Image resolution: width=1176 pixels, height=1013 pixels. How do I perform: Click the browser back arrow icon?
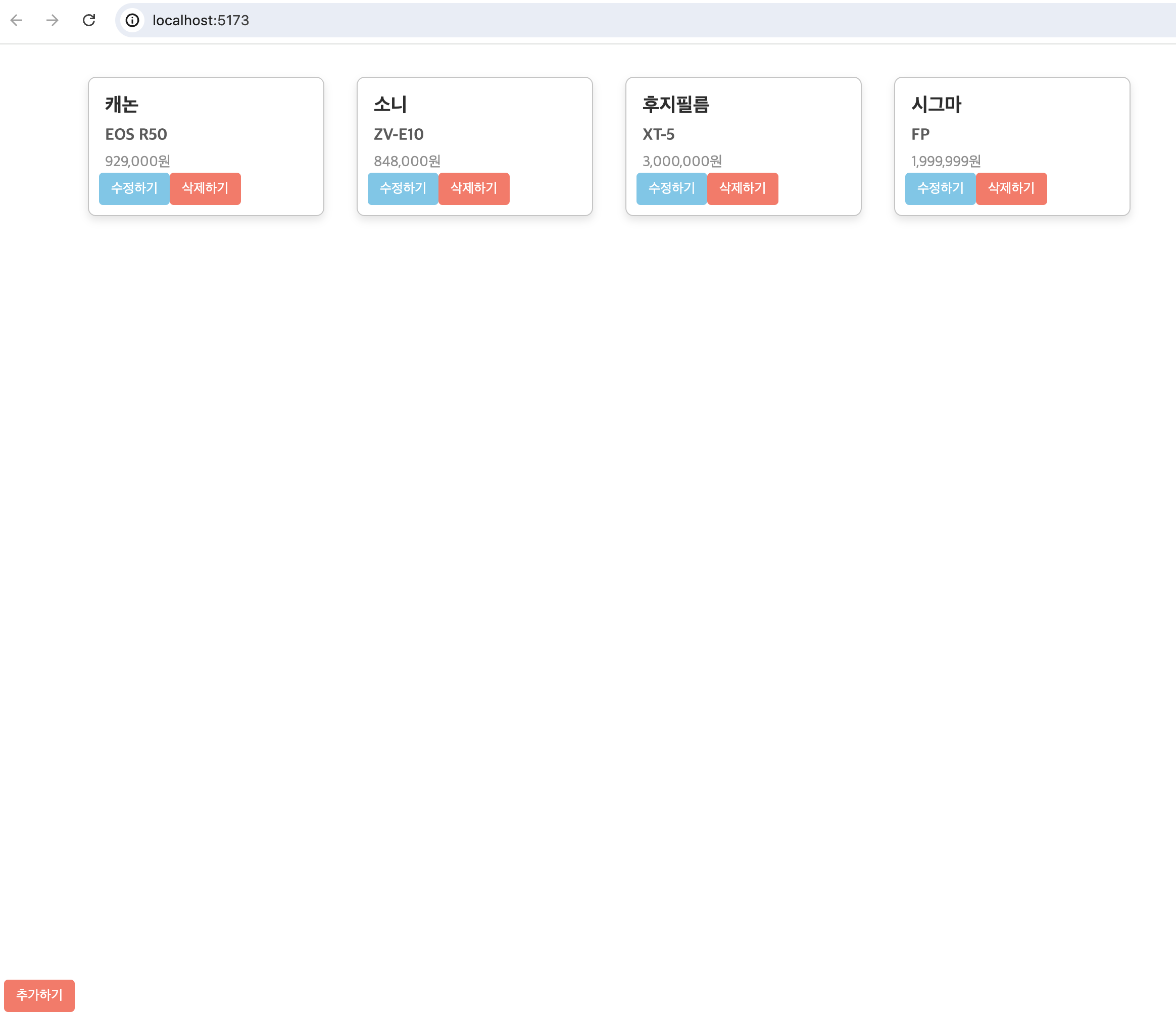[x=17, y=20]
